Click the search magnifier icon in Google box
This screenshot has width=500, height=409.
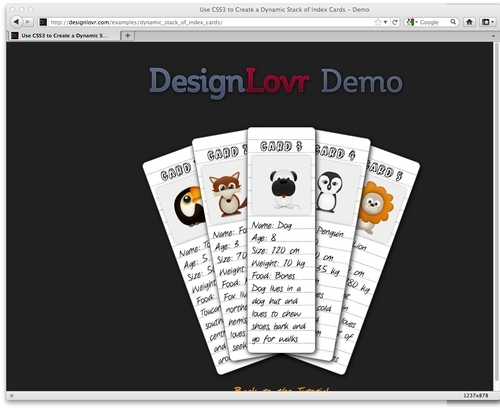[453, 22]
